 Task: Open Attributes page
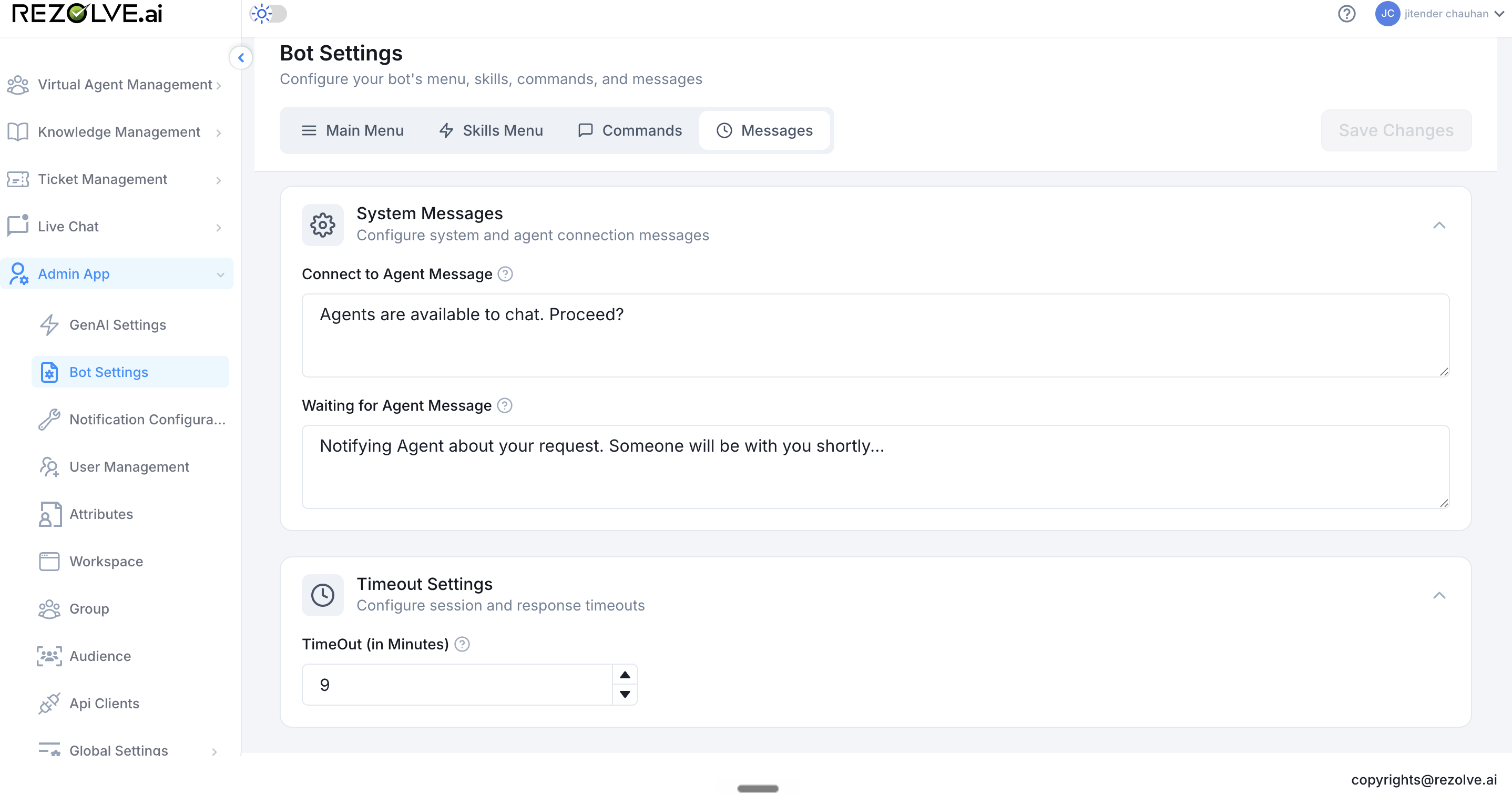click(101, 514)
